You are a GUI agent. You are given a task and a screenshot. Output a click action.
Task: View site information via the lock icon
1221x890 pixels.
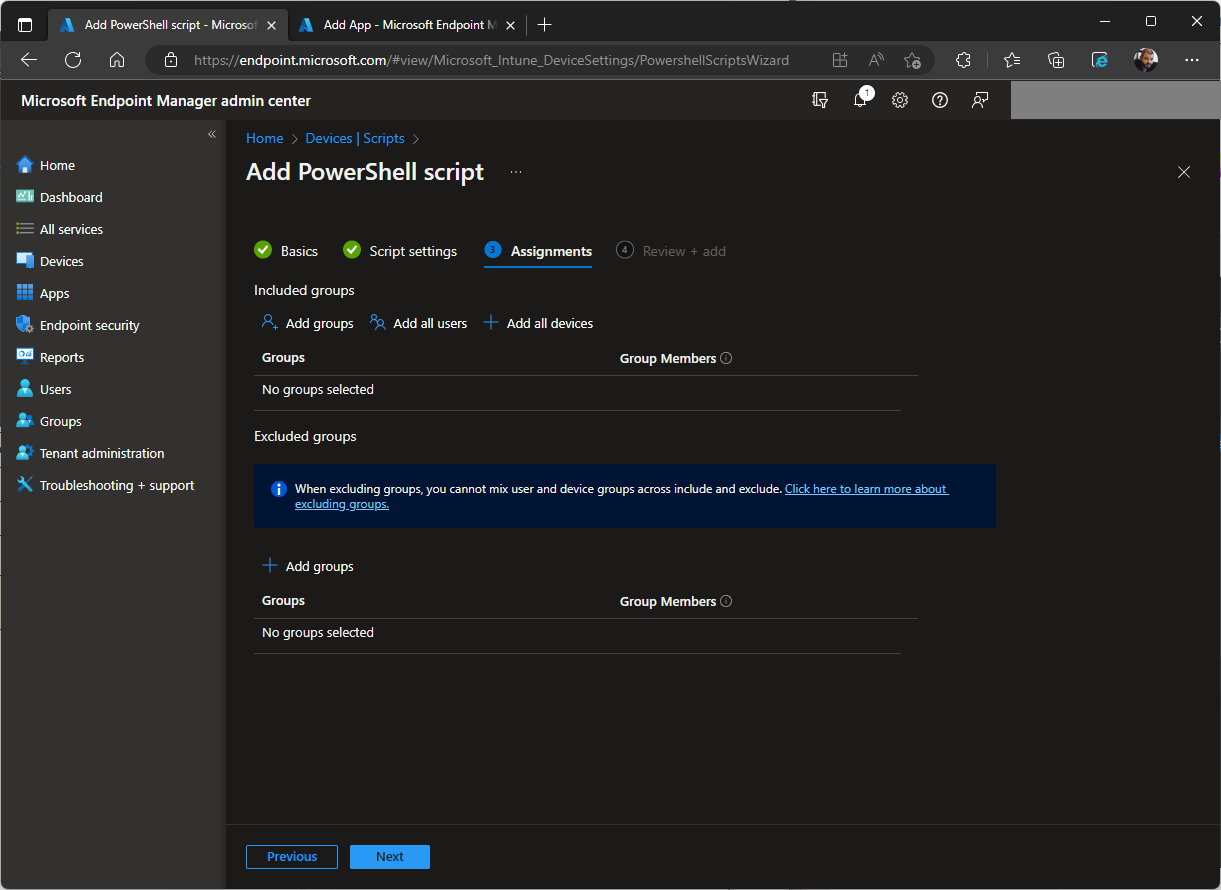171,60
